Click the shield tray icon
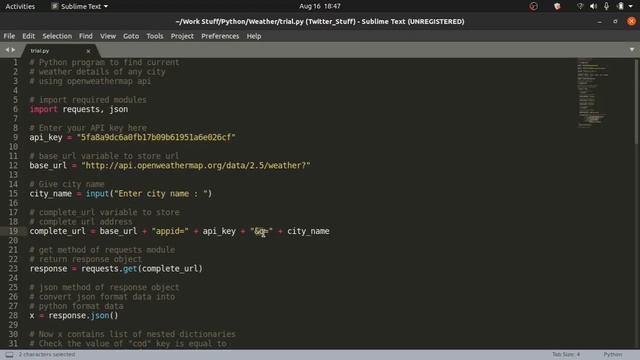Viewport: 640px width, 360px height. click(557, 6)
